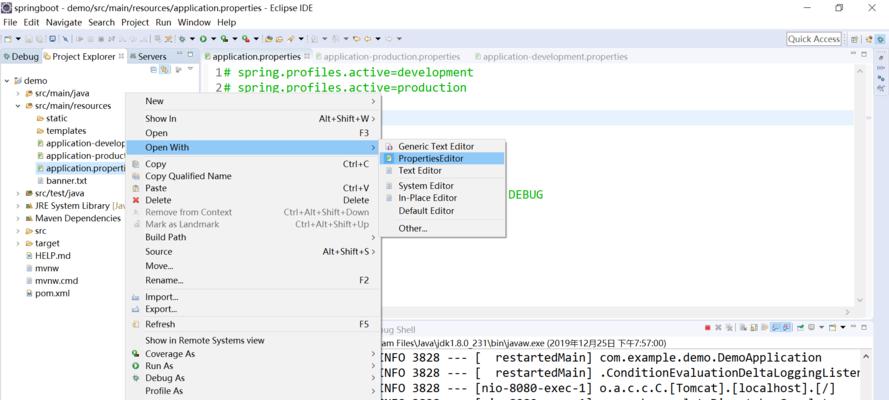Select the active Debug perspective icon

tap(880, 40)
